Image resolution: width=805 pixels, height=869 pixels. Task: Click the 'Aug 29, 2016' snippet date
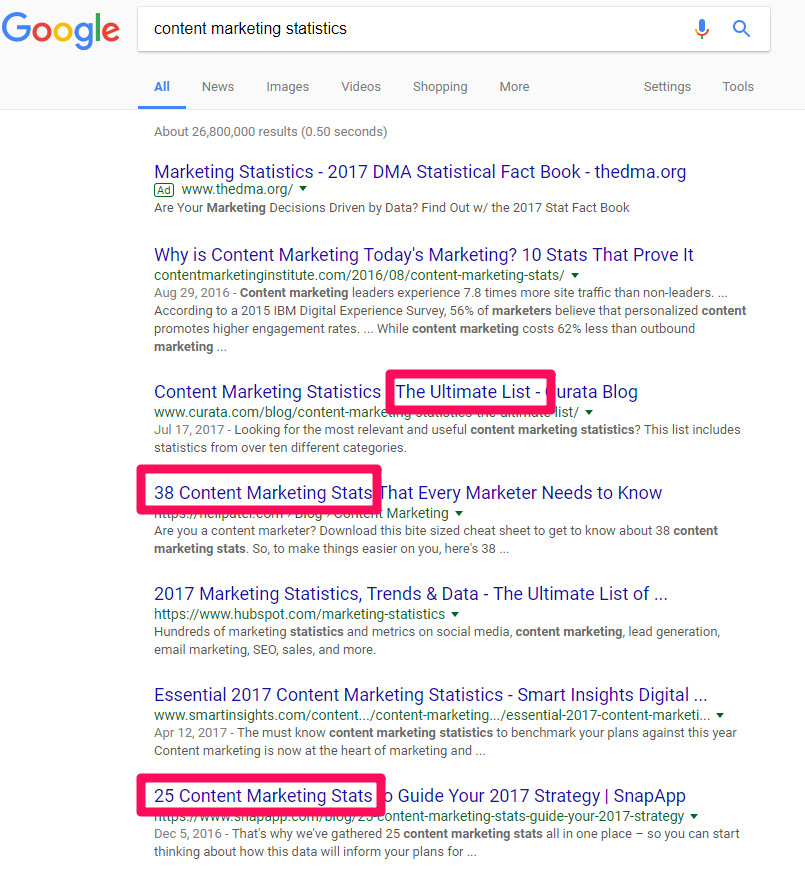192,293
